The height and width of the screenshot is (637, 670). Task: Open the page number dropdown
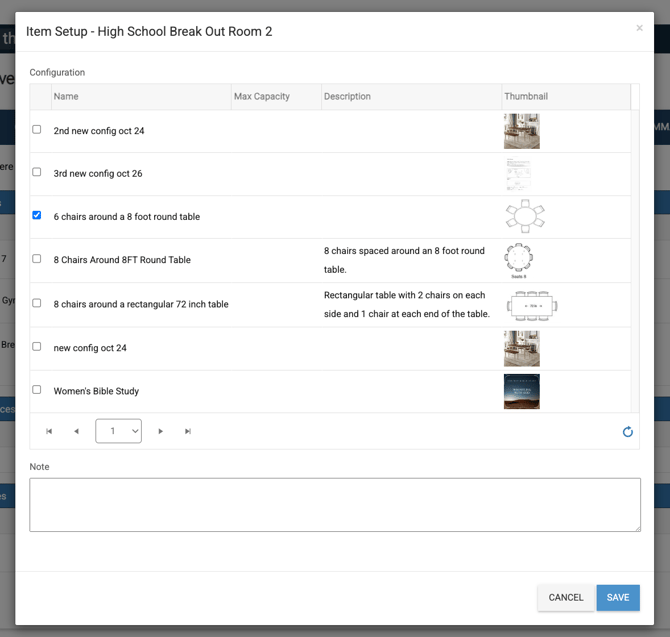click(x=118, y=431)
